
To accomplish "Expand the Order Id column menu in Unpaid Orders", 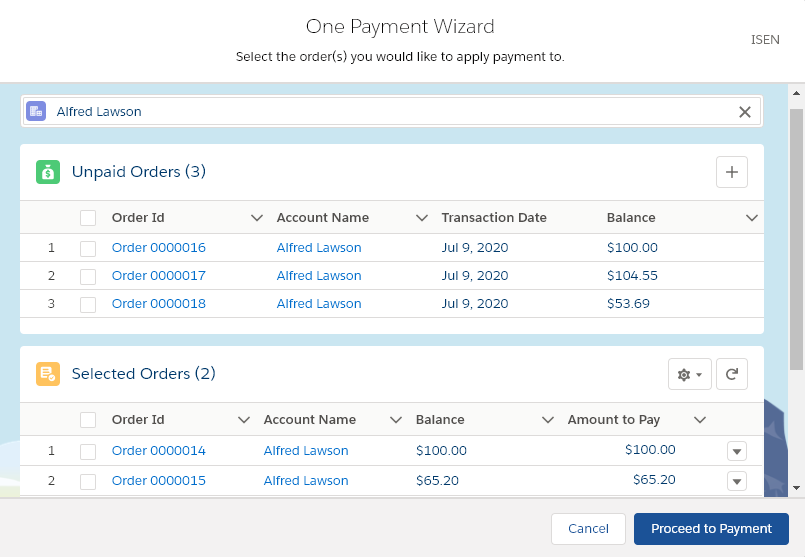I will 257,218.
